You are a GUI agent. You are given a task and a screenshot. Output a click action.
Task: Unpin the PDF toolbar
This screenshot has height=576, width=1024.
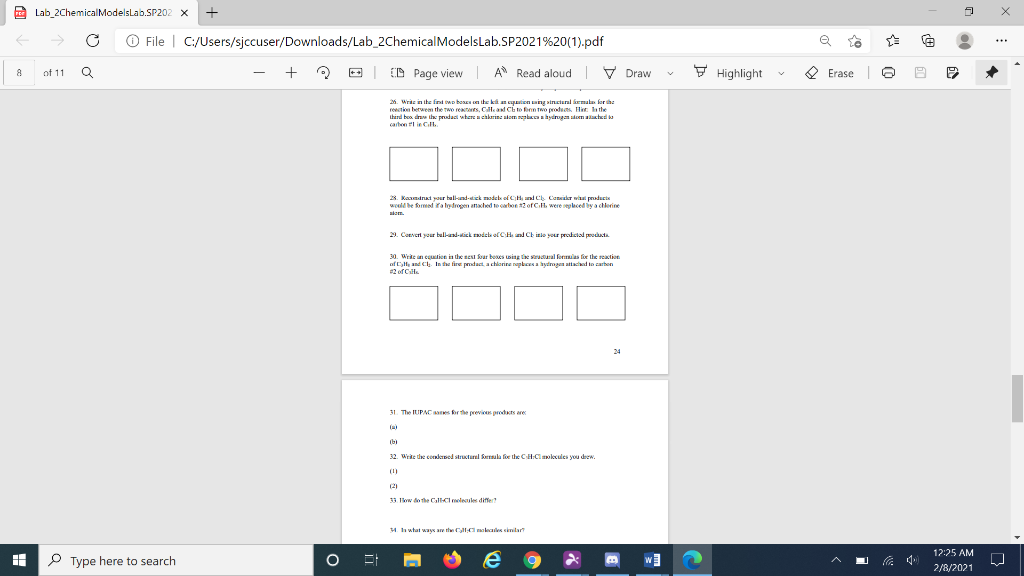tap(991, 72)
